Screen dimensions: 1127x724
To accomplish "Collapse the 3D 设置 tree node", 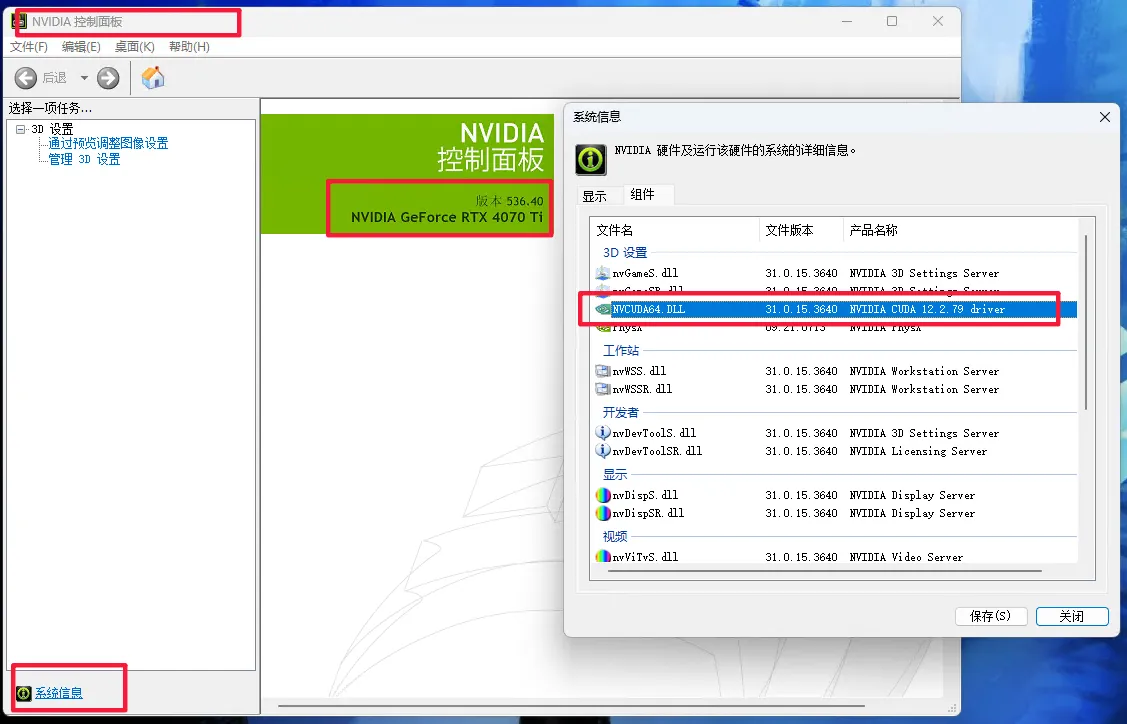I will pyautogui.click(x=21, y=129).
